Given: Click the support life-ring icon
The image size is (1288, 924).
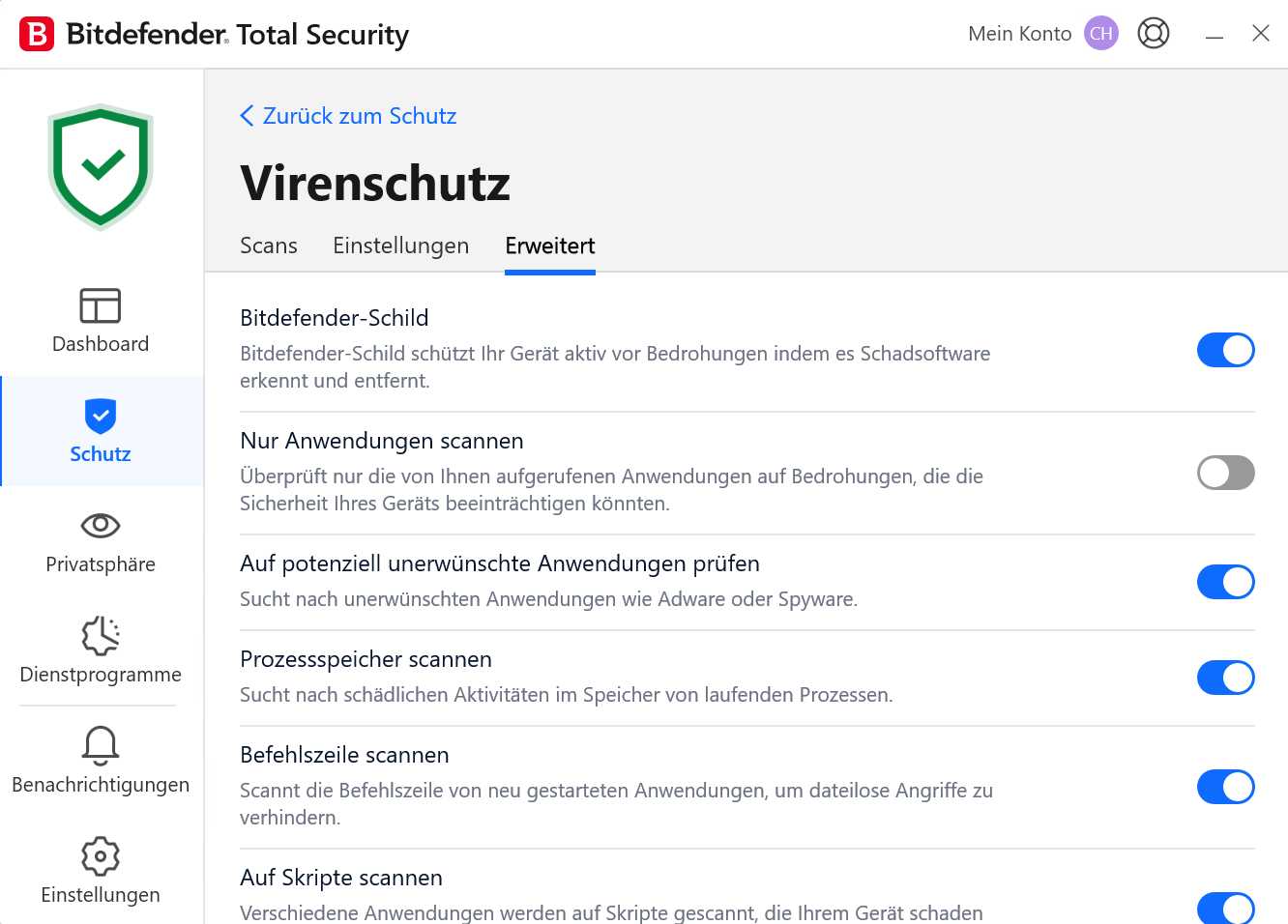Looking at the screenshot, I should pyautogui.click(x=1154, y=32).
